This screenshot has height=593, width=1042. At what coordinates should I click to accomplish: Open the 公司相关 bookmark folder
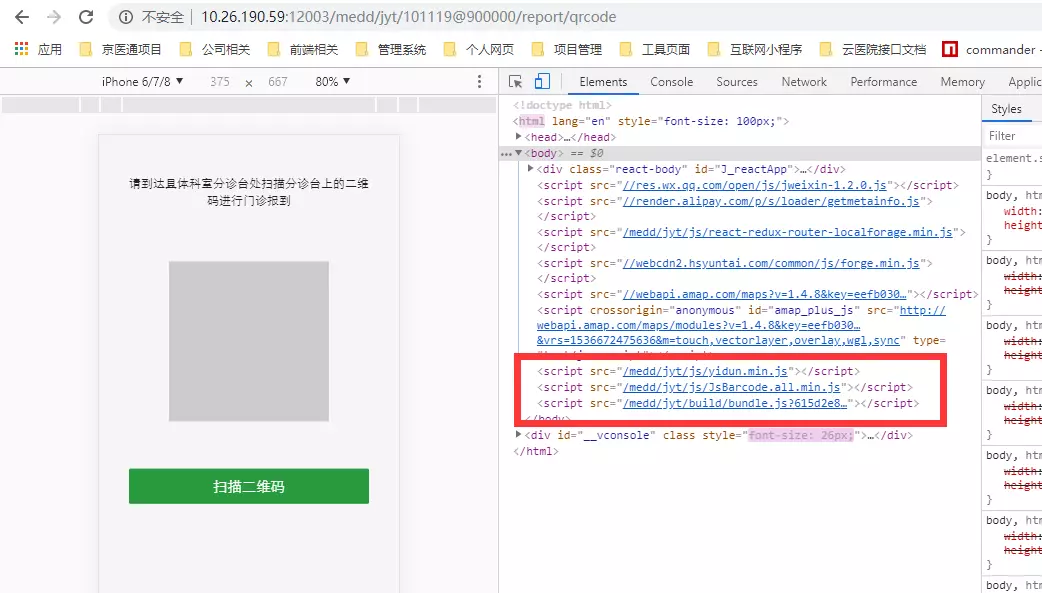point(215,49)
